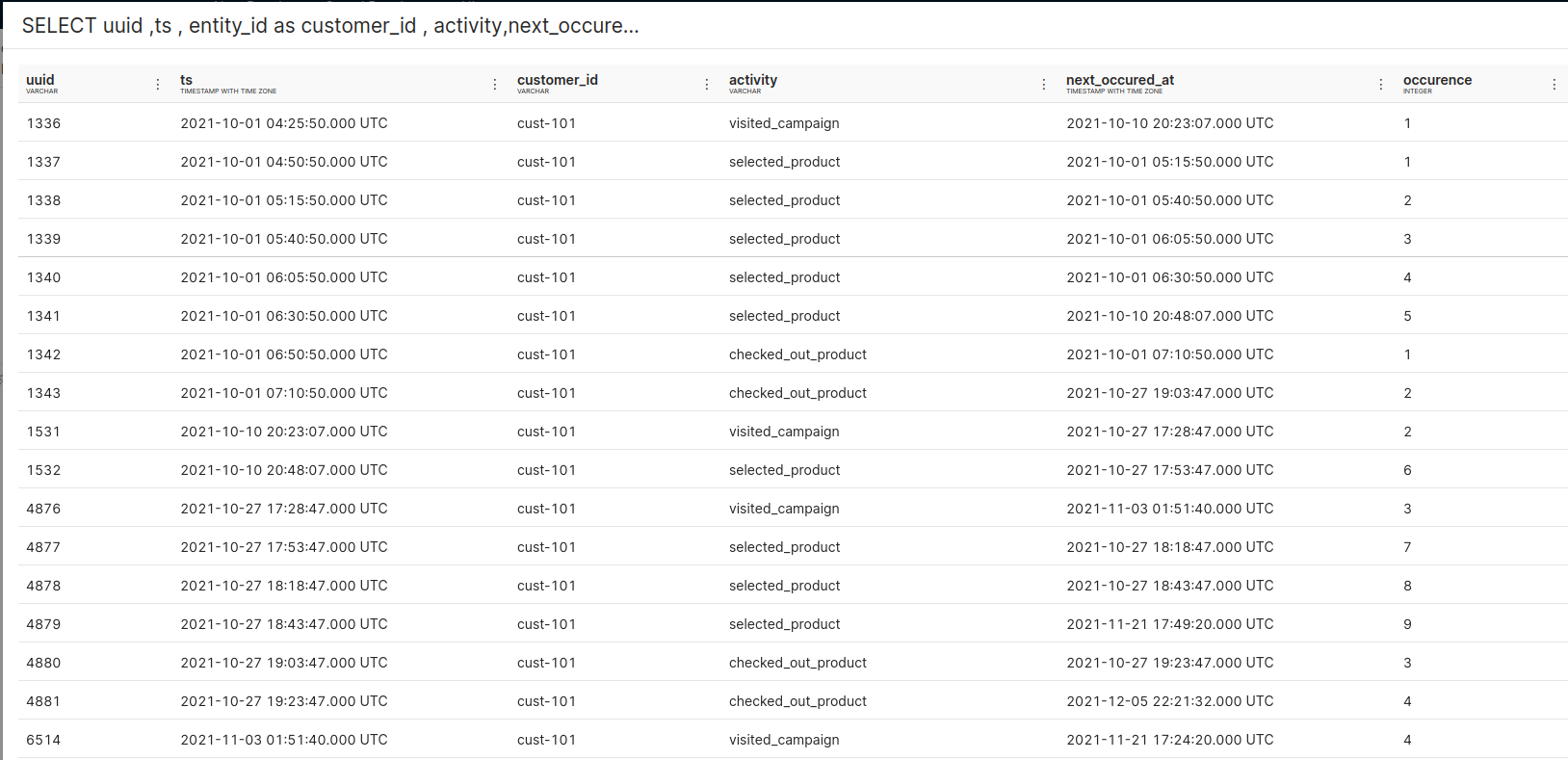Select the SELECT query title text
The image size is (1568, 760).
pyautogui.click(x=330, y=26)
